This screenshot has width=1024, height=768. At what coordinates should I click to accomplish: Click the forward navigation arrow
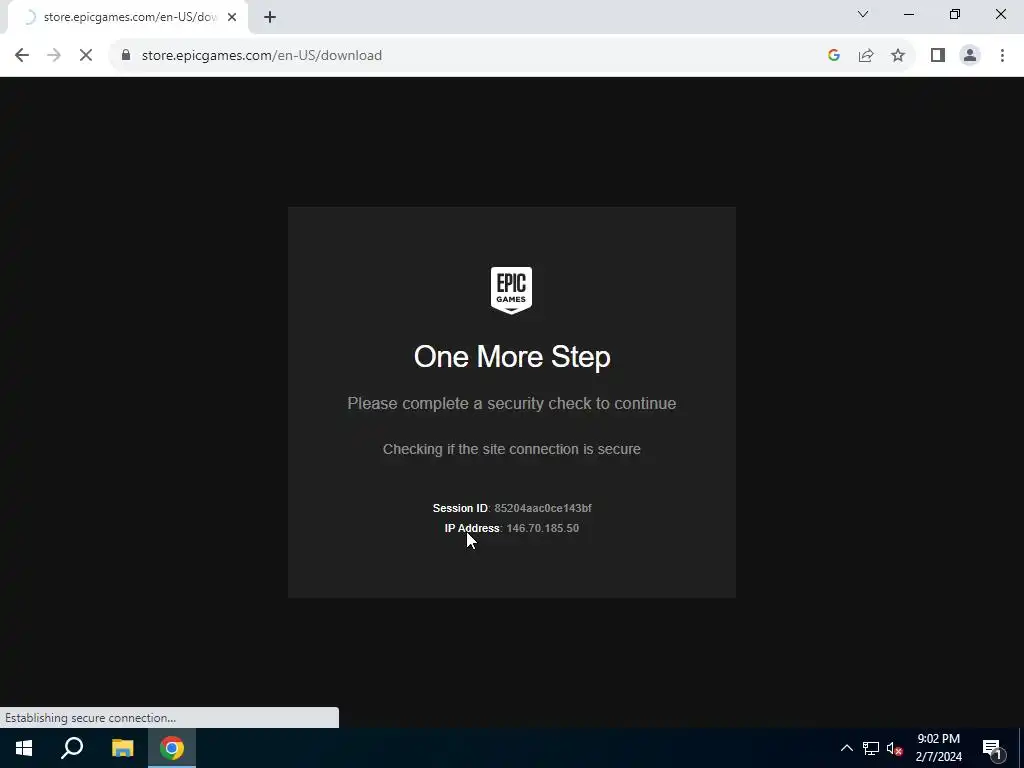coord(54,56)
